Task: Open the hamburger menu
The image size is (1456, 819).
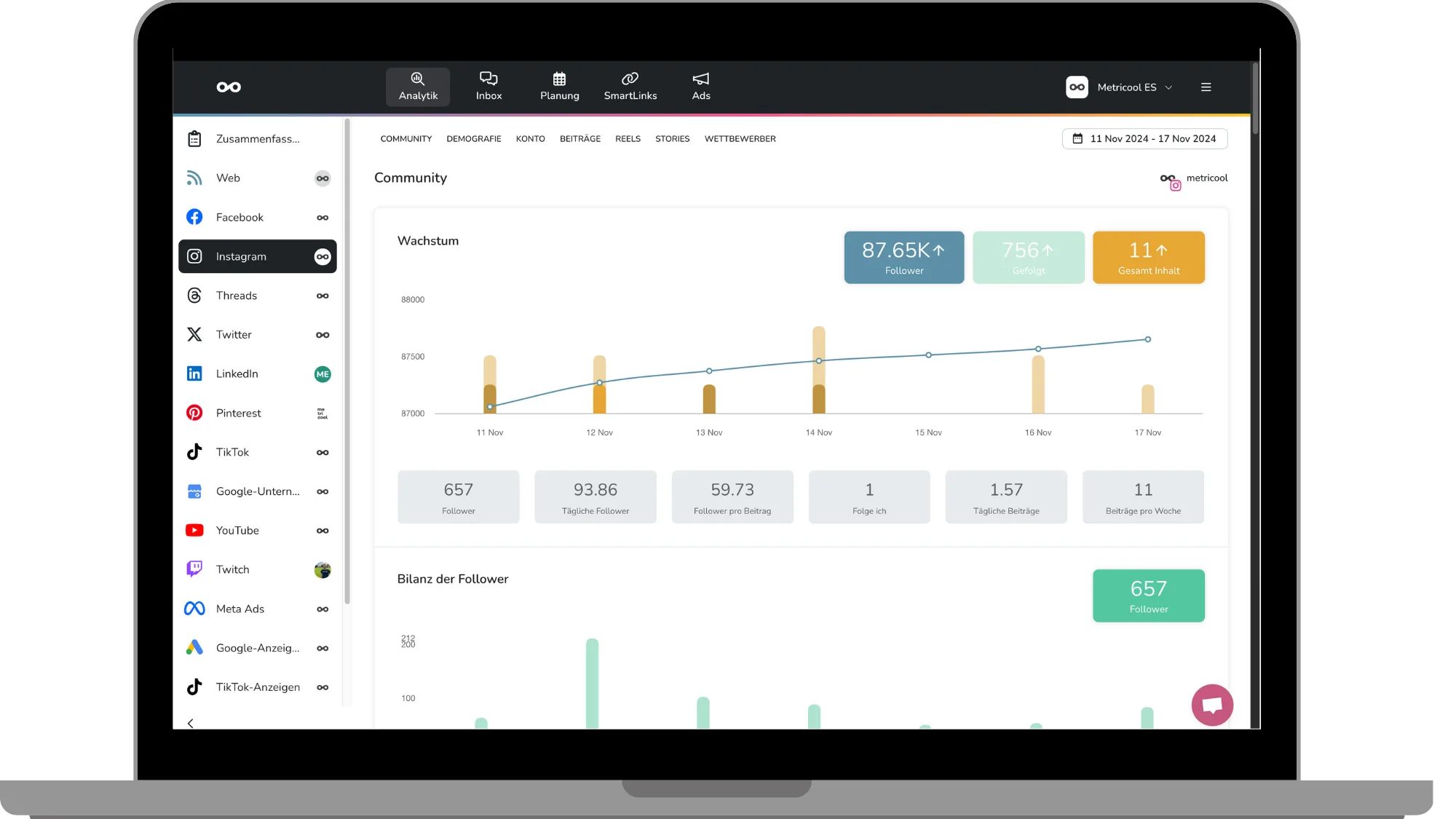Action: [1206, 87]
